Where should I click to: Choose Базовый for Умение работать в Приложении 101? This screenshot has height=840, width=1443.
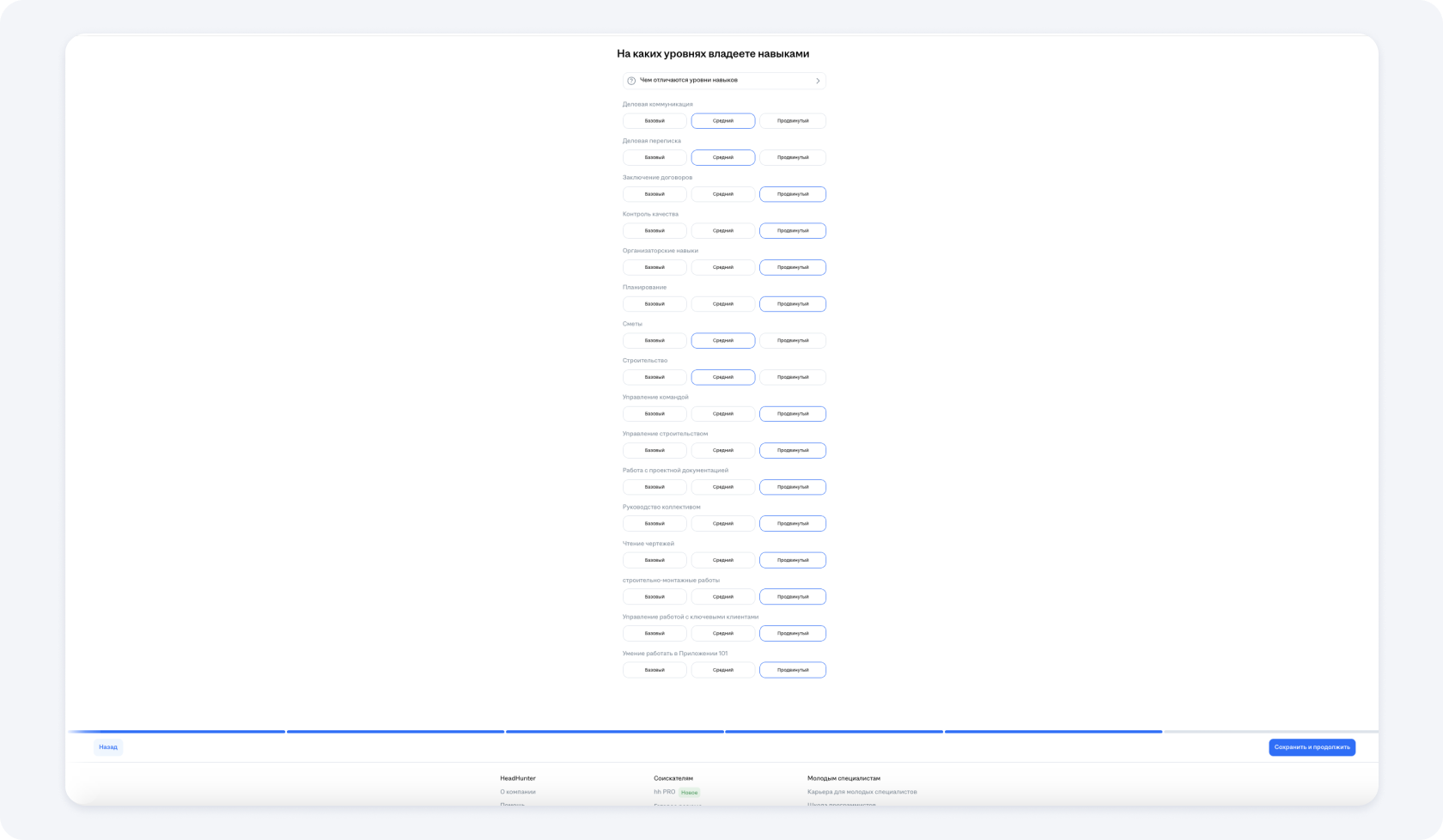coord(655,670)
